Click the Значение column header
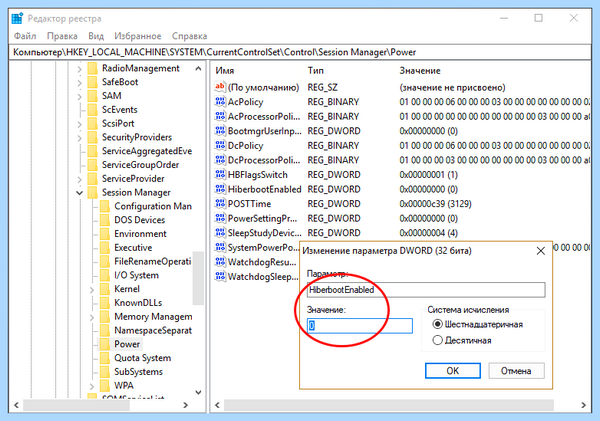Screen dimensions: 600x421 [420, 71]
